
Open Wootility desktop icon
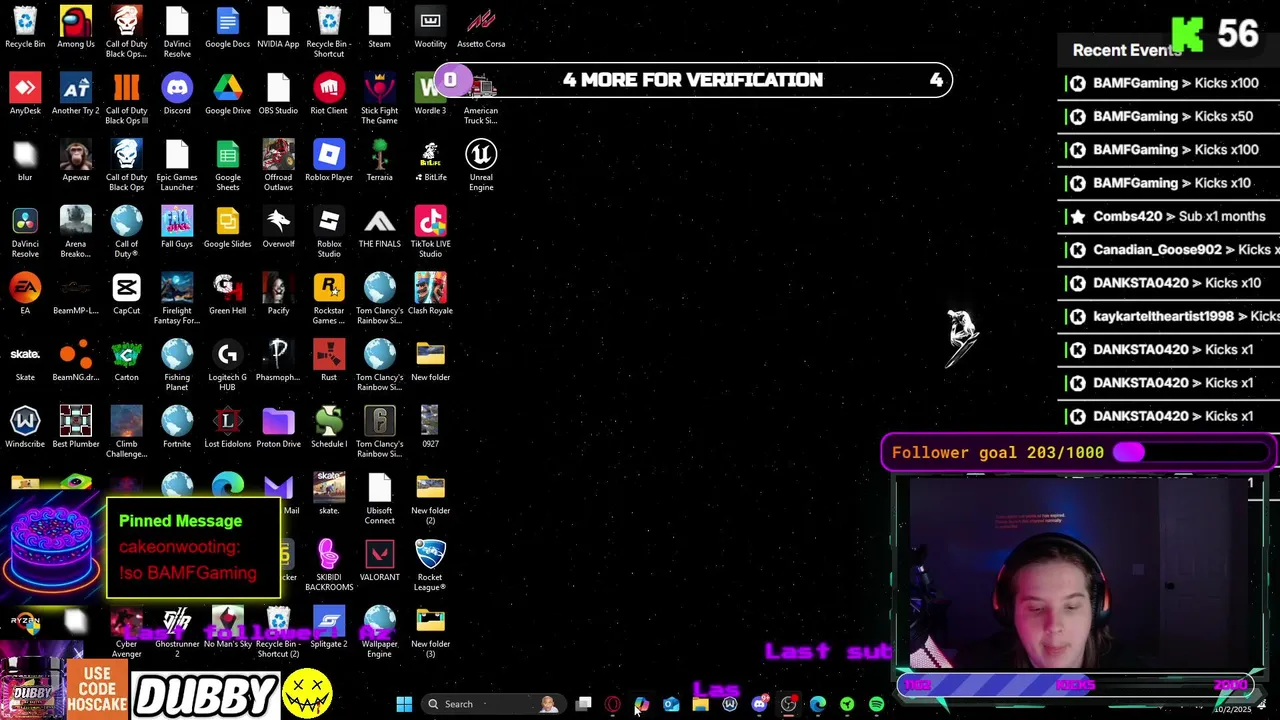pos(430,28)
